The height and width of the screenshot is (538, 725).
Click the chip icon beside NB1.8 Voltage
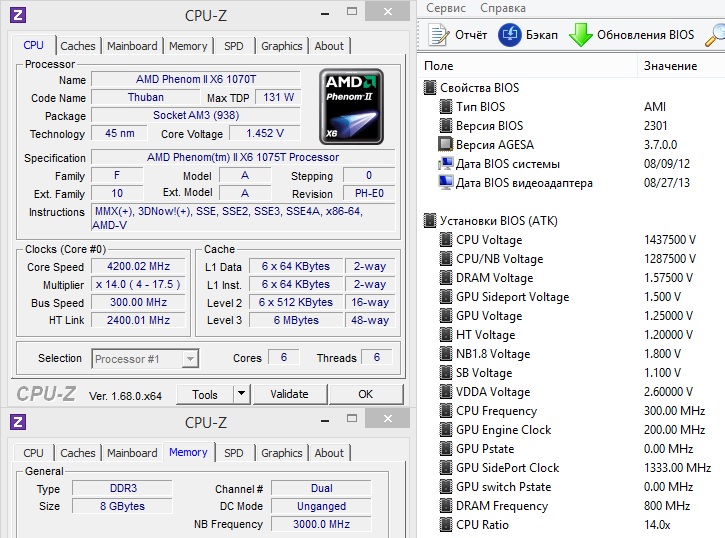tap(445, 354)
